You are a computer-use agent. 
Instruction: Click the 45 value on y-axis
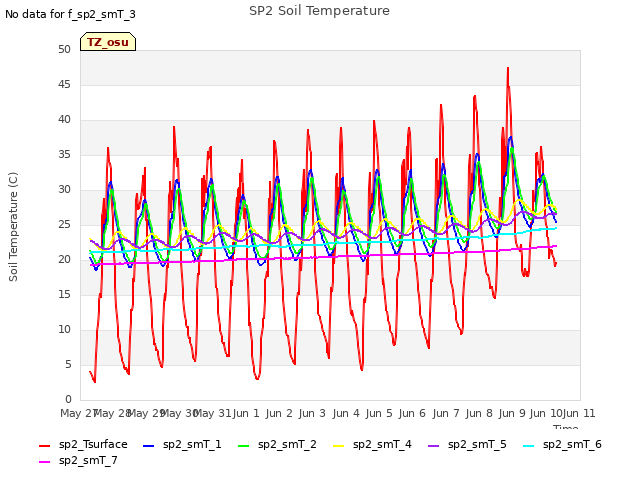click(x=64, y=84)
